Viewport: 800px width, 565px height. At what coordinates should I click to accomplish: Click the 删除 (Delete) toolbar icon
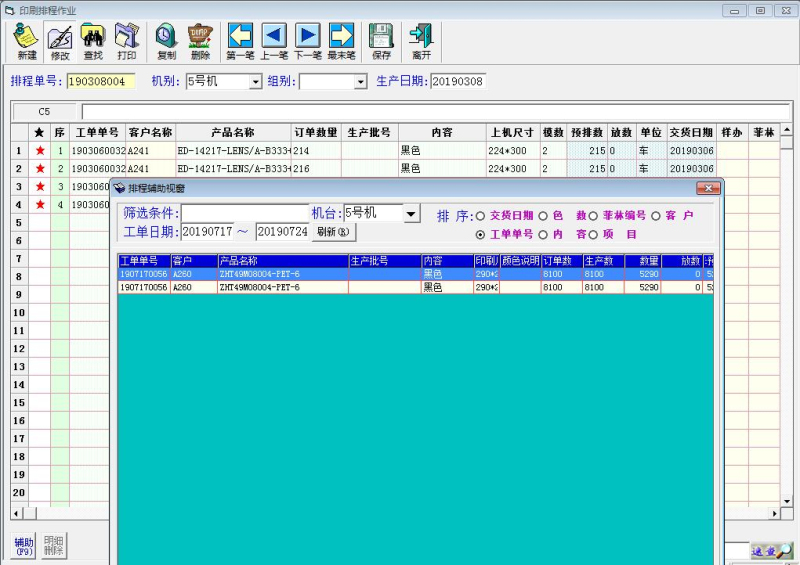[200, 42]
